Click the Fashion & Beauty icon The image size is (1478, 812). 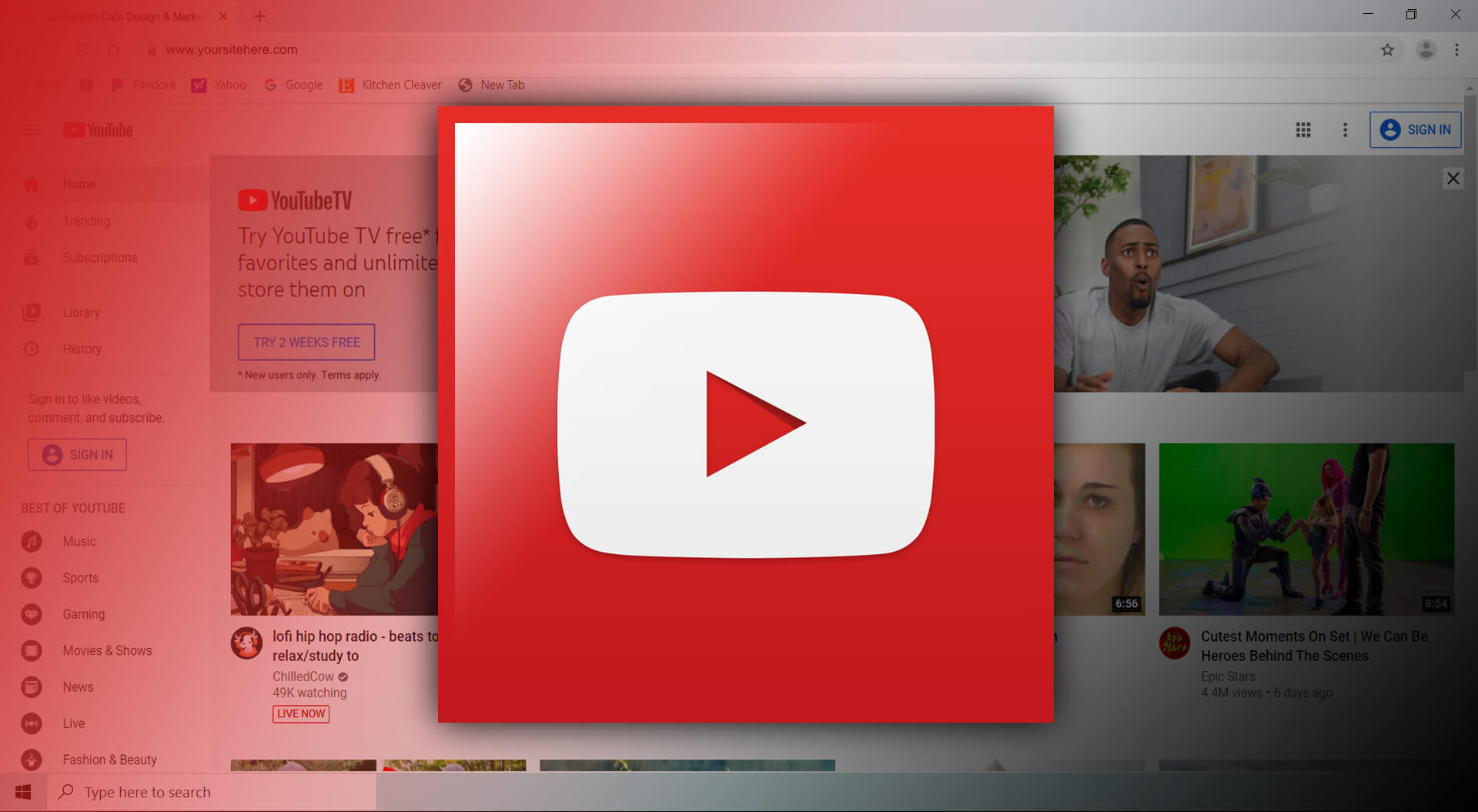[x=32, y=760]
